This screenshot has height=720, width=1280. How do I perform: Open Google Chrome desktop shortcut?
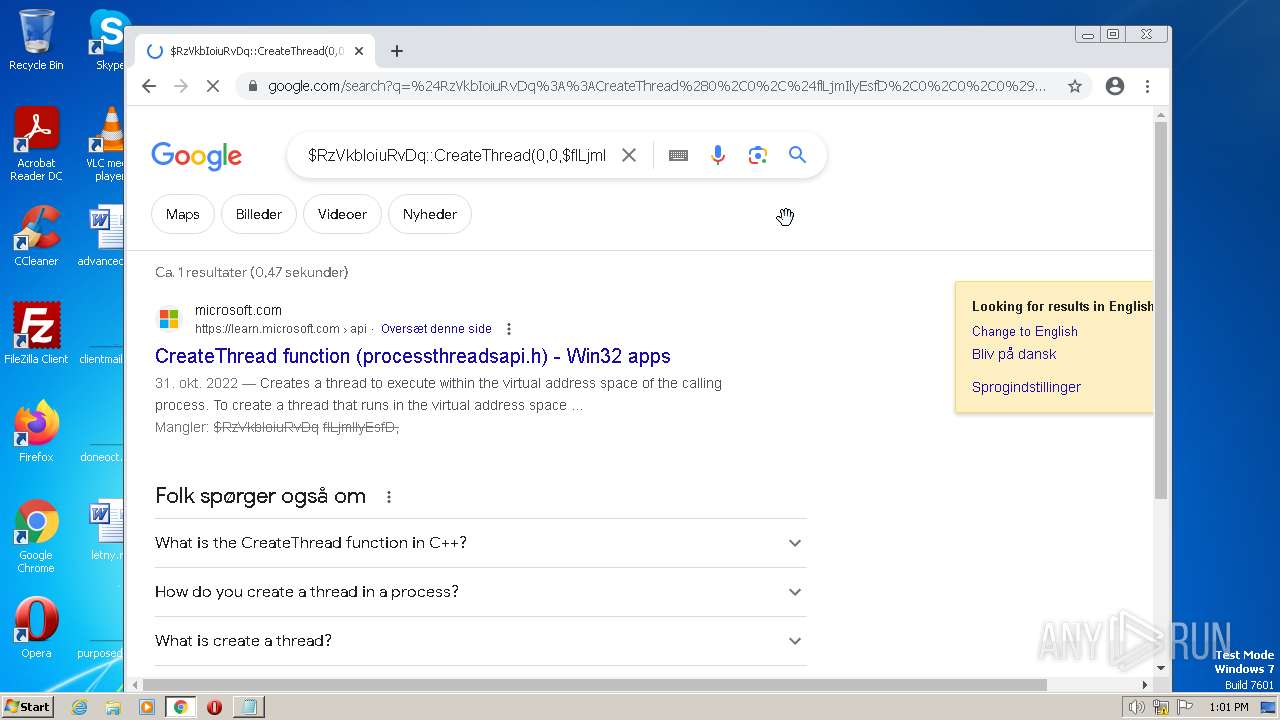(x=36, y=537)
